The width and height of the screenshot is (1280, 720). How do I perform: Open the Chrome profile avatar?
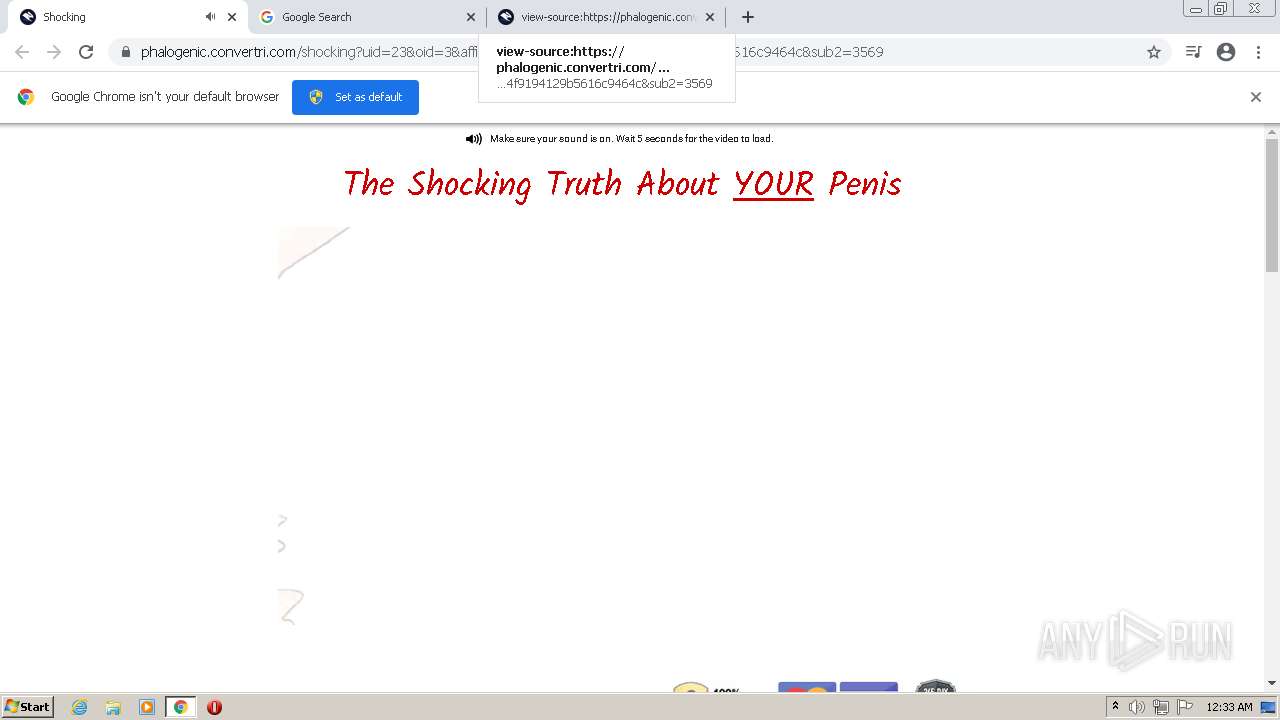click(1226, 52)
